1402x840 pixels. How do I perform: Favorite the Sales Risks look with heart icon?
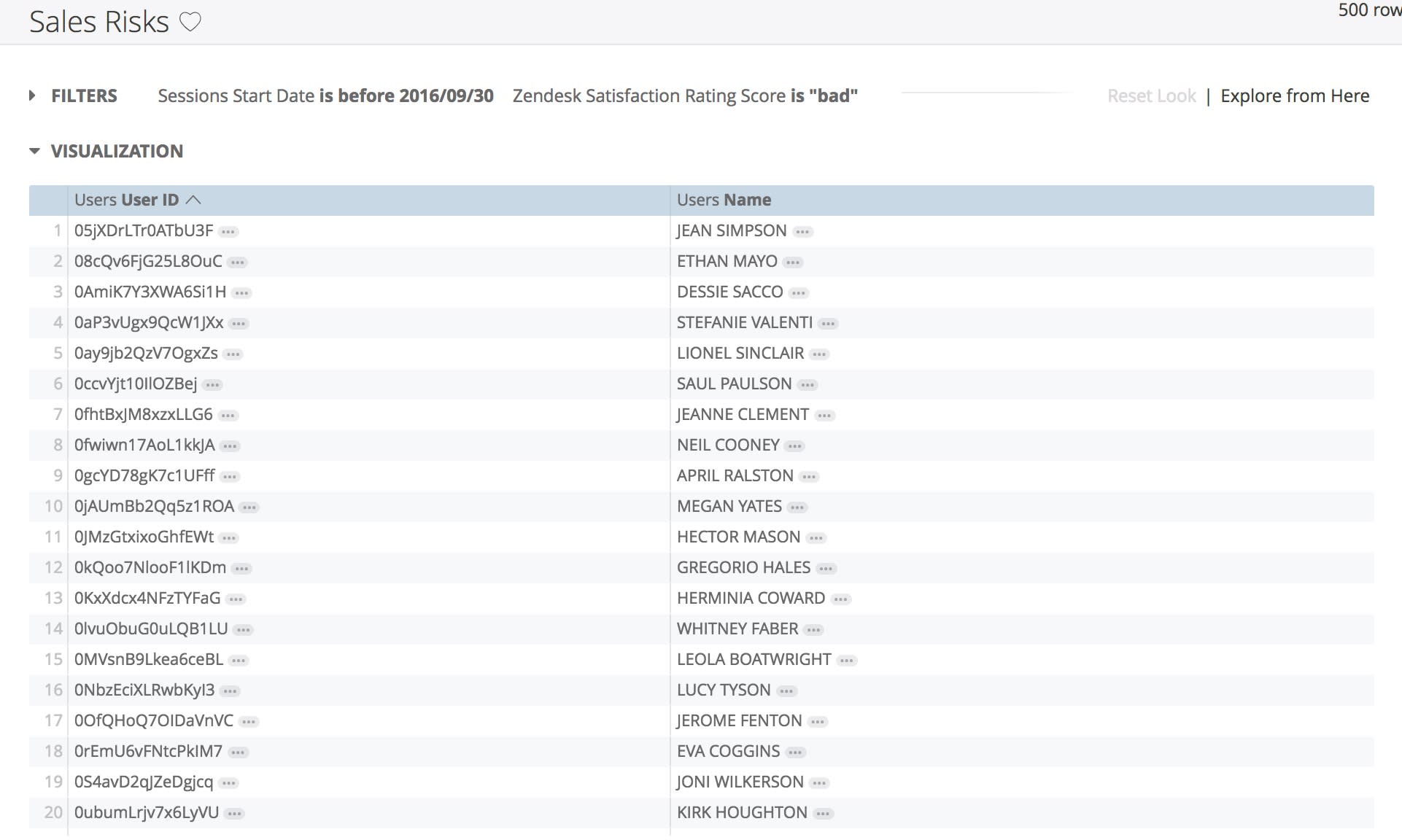[190, 22]
